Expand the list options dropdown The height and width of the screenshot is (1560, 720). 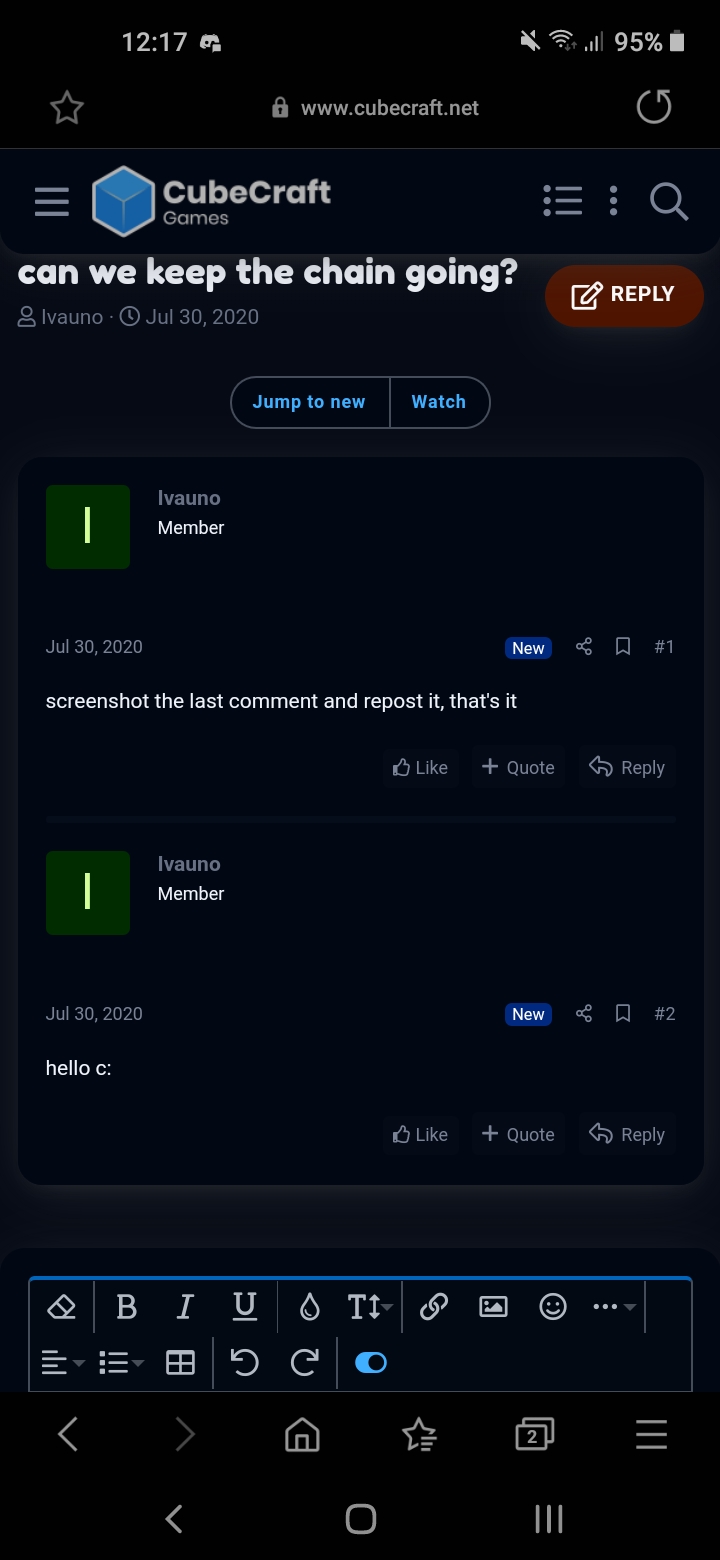pos(122,1362)
